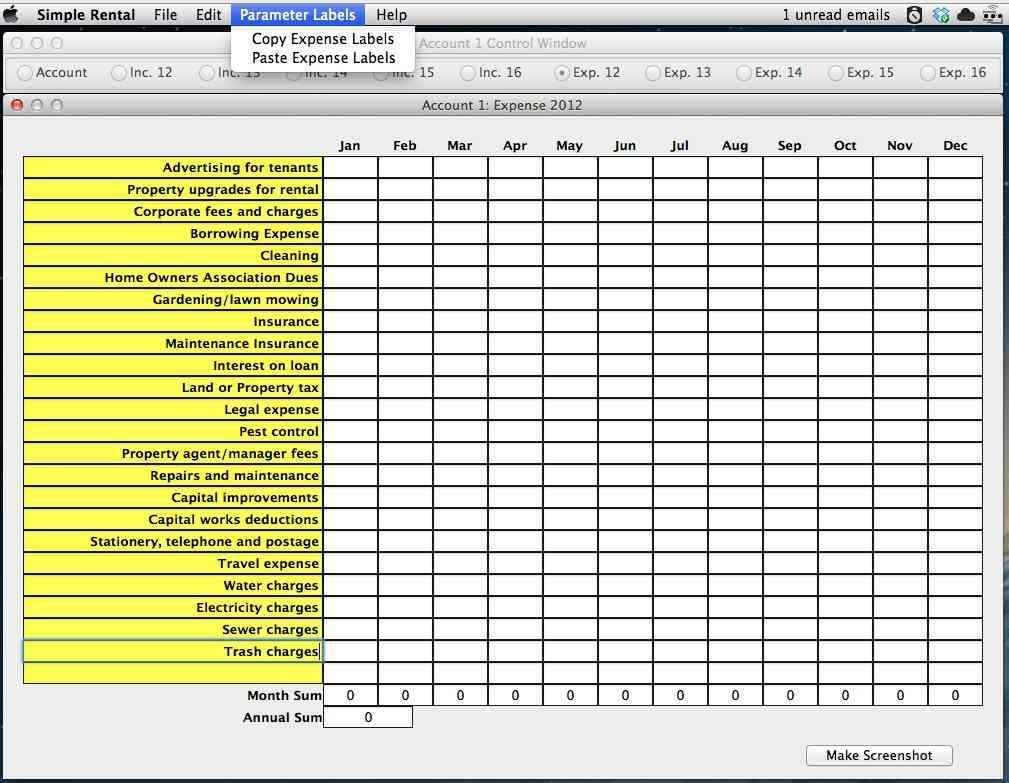The height and width of the screenshot is (783, 1009).
Task: Click the Make Screenshot button
Action: tap(878, 755)
